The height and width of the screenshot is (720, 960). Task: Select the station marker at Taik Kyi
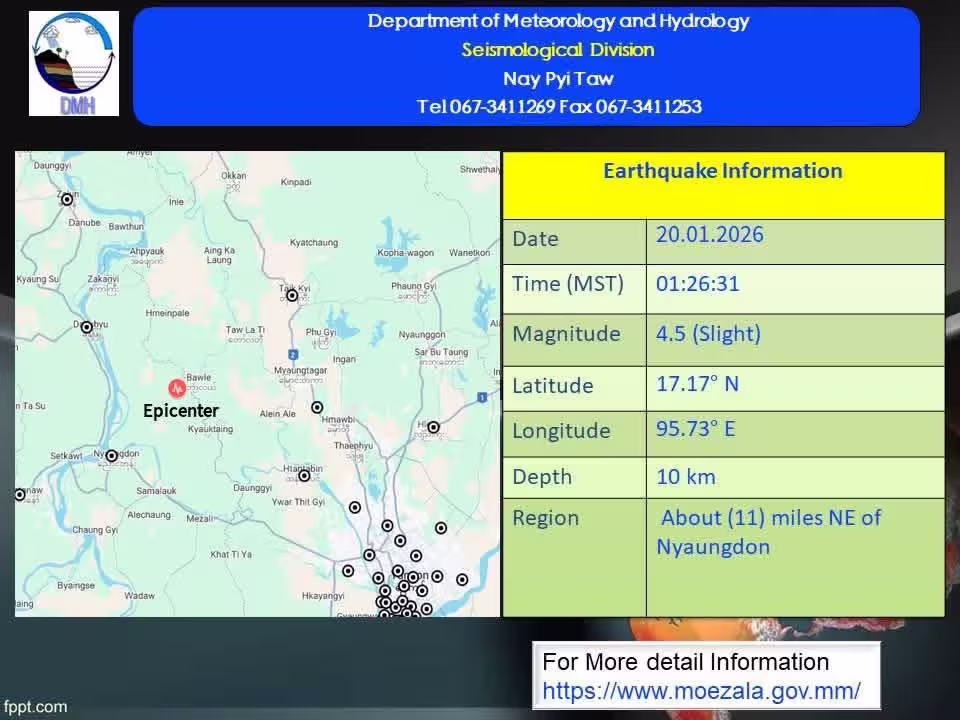(292, 295)
